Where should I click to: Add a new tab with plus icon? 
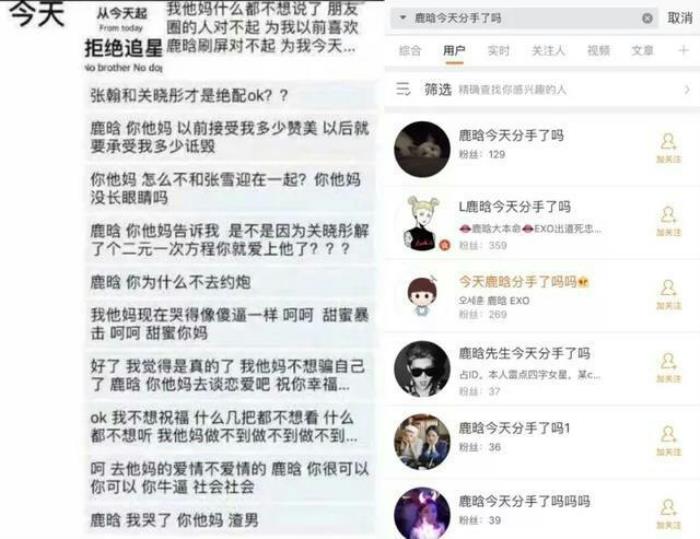coord(683,50)
